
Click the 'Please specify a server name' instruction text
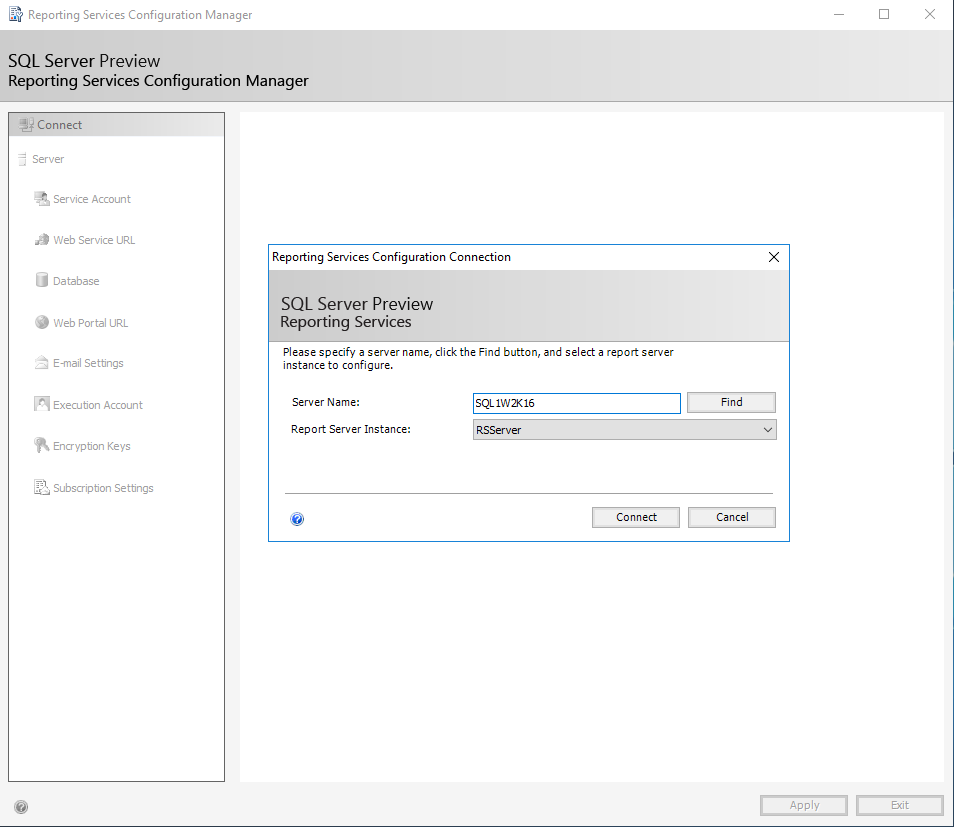(478, 358)
